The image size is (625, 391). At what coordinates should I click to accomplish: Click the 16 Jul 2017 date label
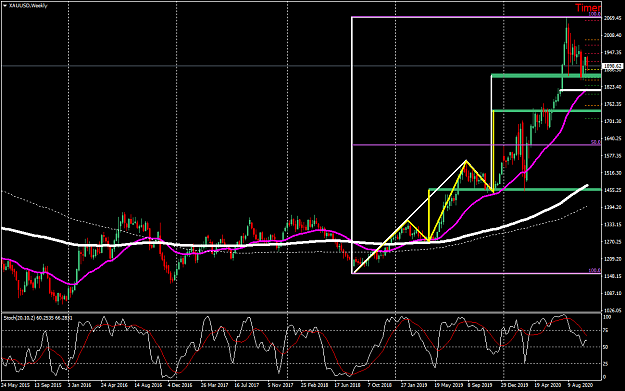click(x=246, y=385)
